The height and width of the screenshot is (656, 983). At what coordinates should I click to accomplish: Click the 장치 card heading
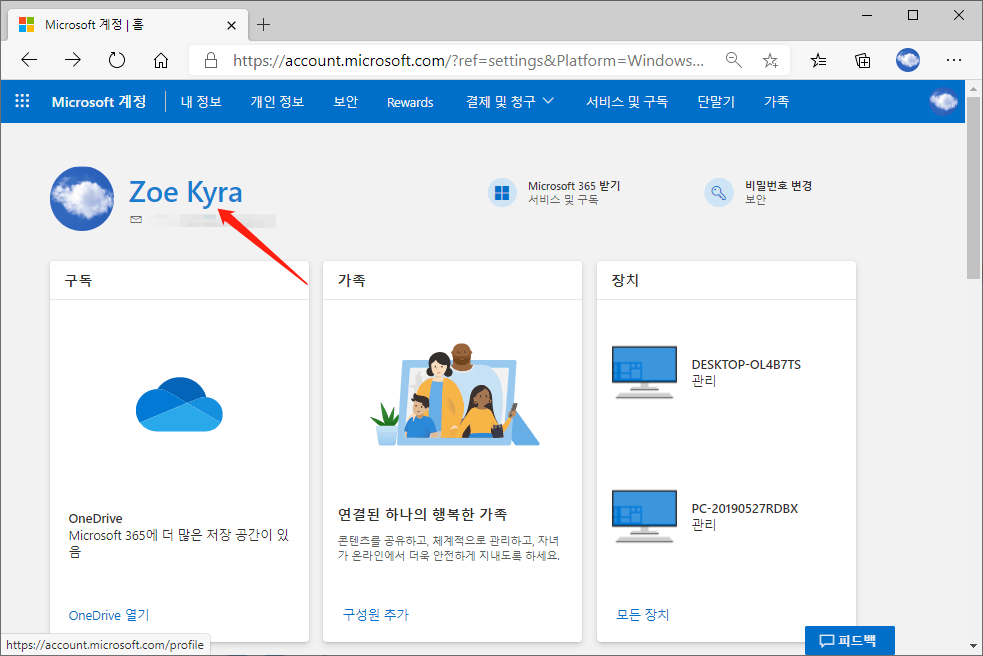pos(625,280)
